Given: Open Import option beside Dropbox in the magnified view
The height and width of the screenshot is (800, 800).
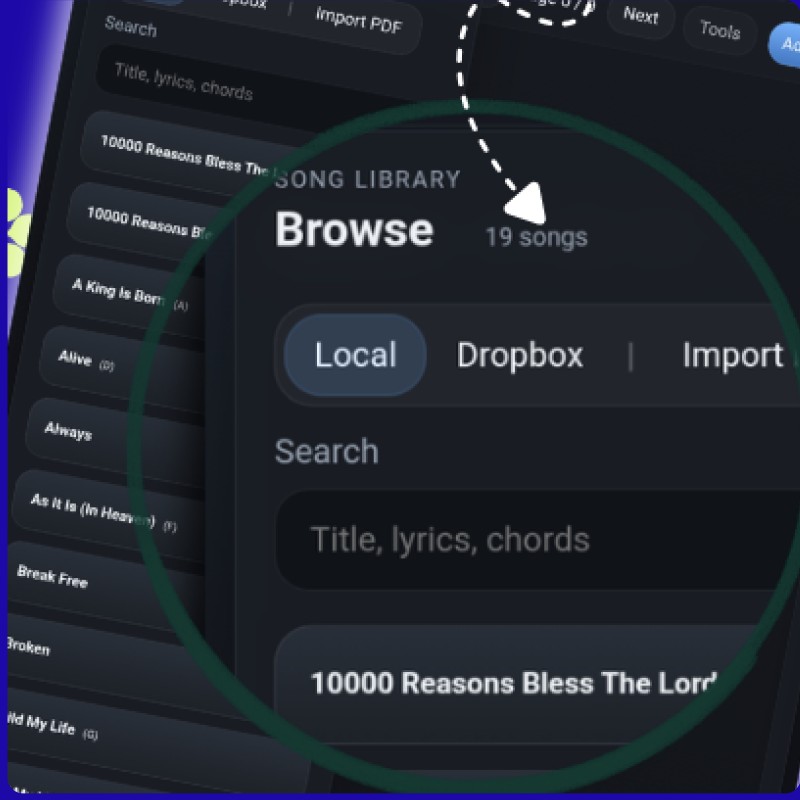Looking at the screenshot, I should (733, 355).
